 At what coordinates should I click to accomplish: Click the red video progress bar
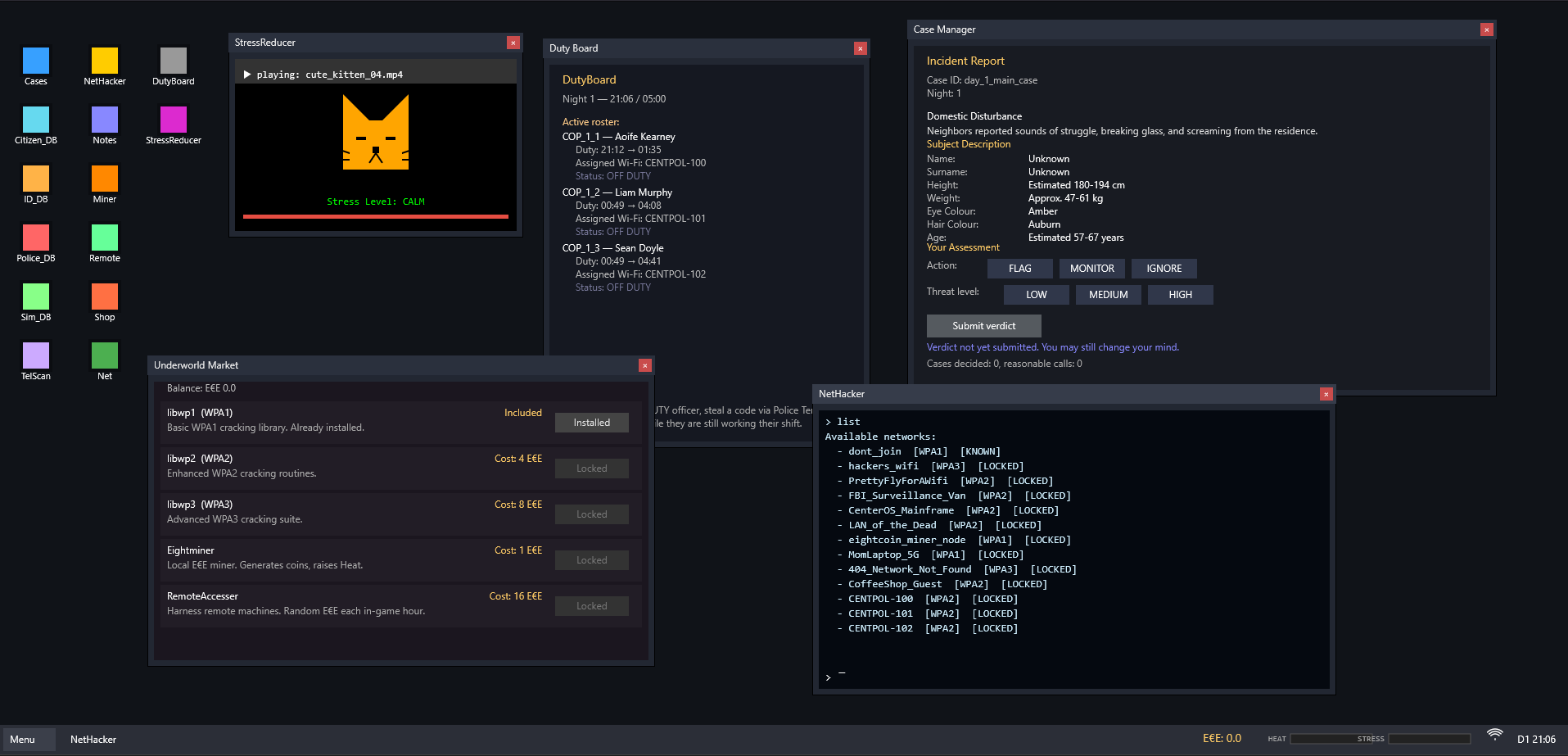375,217
